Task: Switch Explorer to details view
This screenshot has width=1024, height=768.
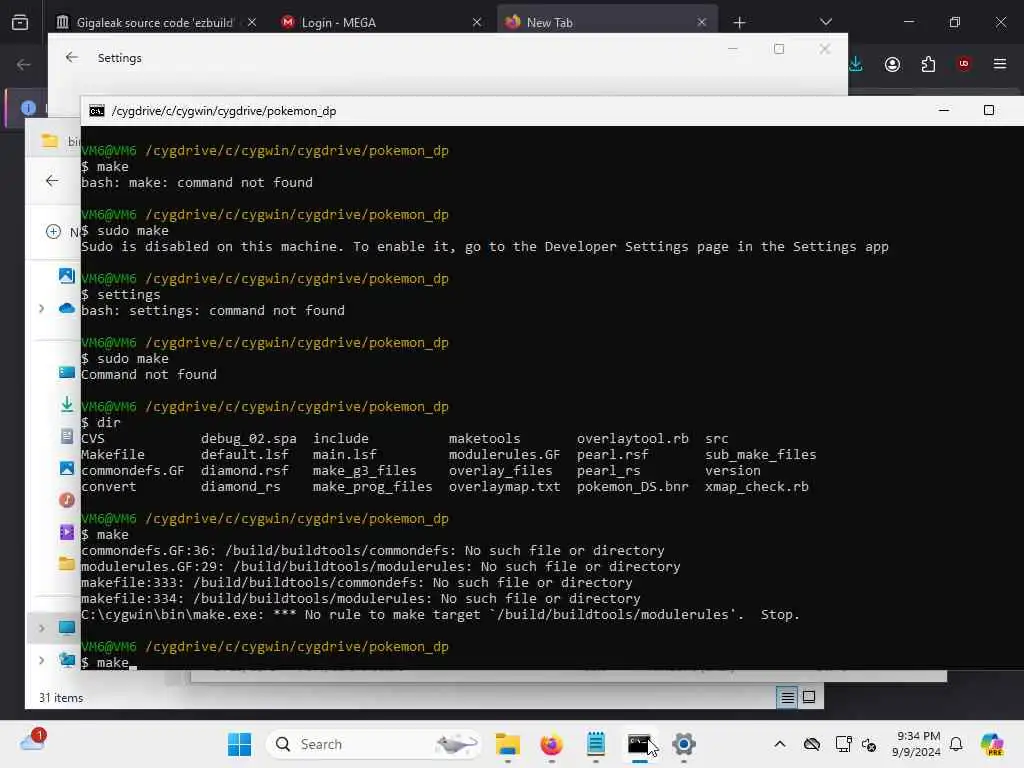Action: (788, 698)
